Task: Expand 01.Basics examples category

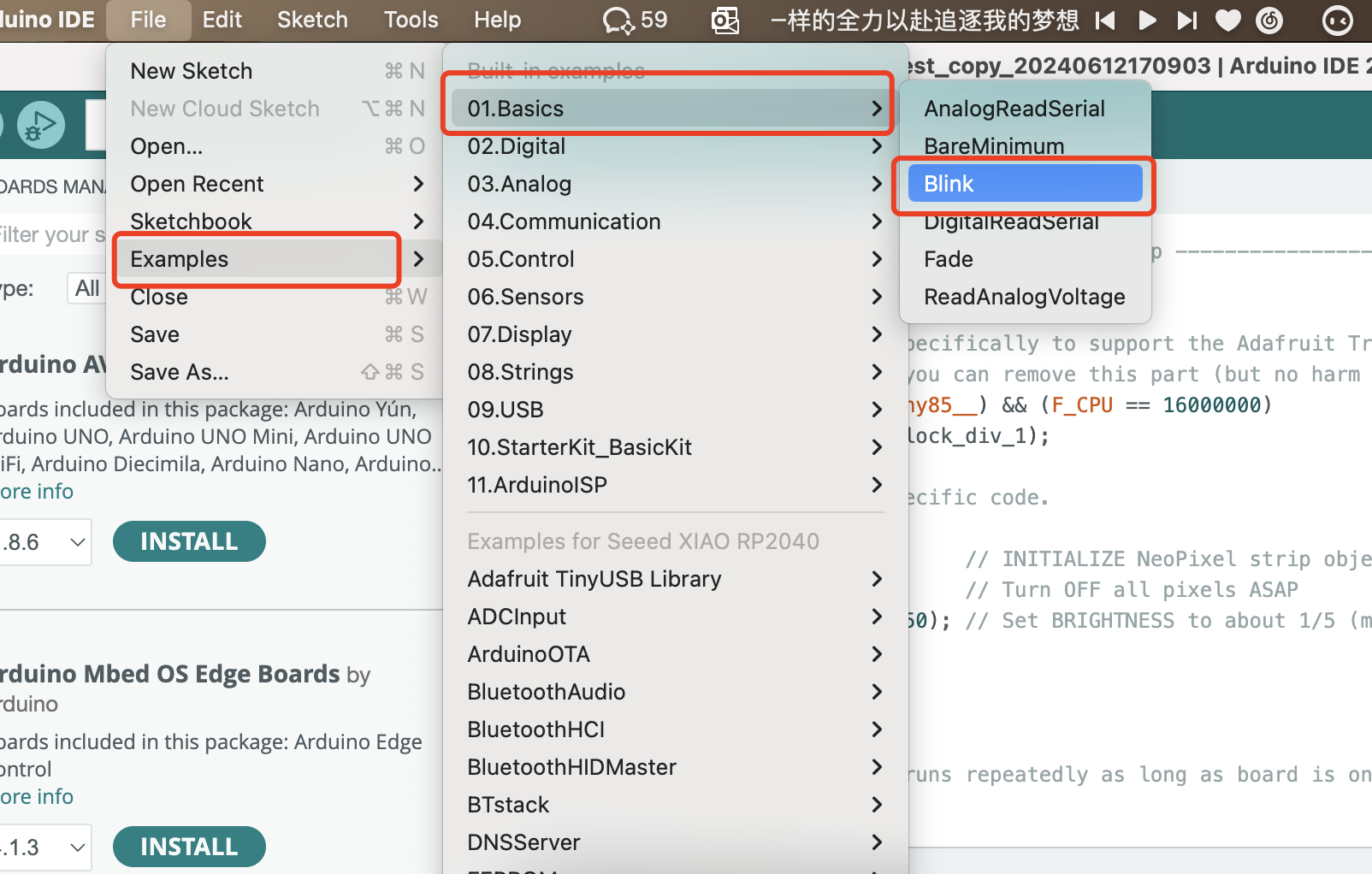Action: (675, 109)
